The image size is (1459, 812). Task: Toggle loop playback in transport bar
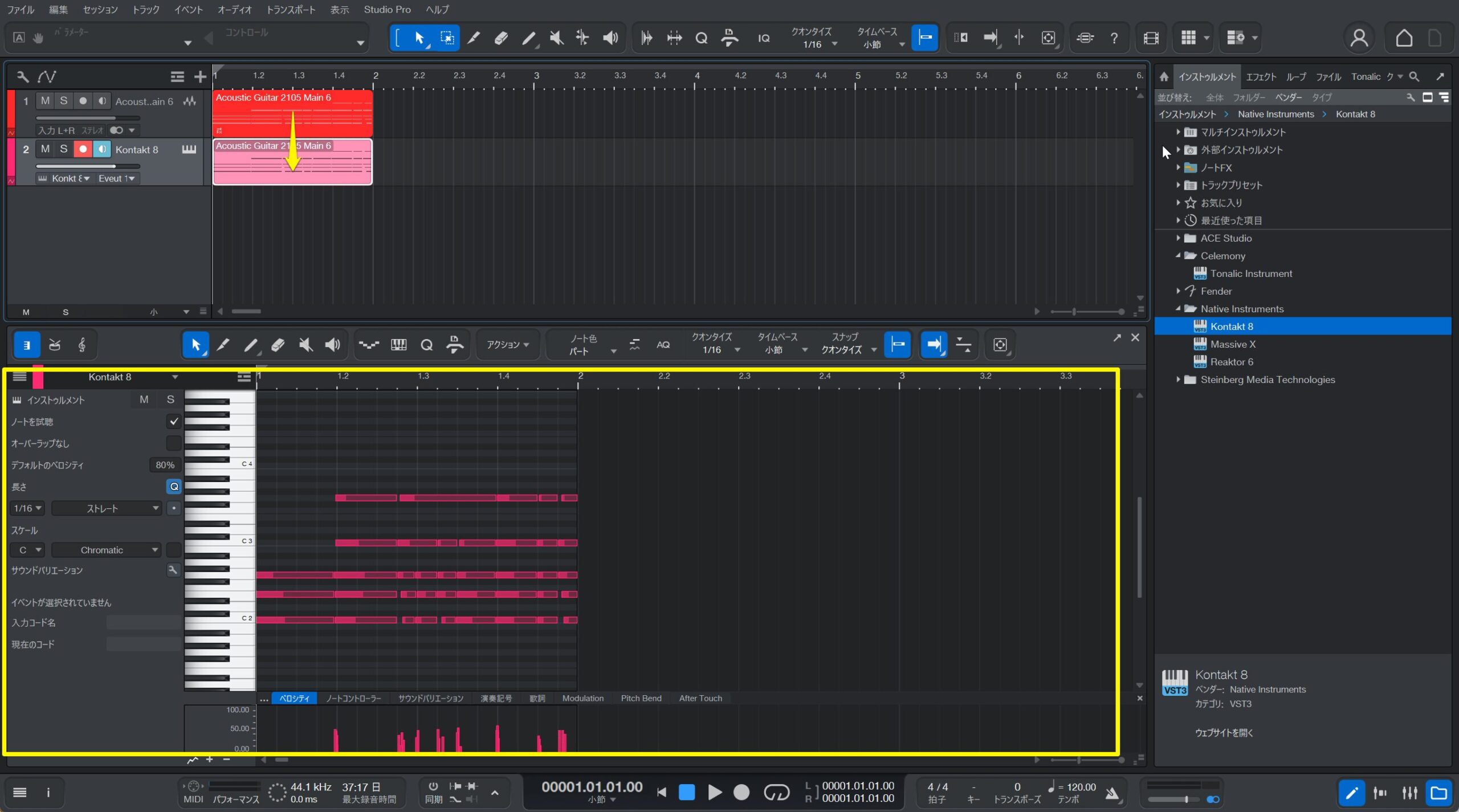click(776, 792)
